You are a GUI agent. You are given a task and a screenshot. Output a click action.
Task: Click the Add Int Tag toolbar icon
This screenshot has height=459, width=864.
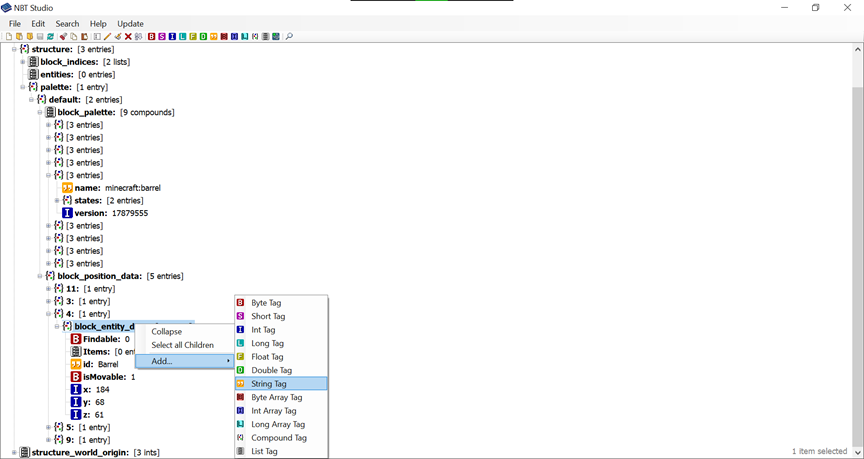point(172,37)
